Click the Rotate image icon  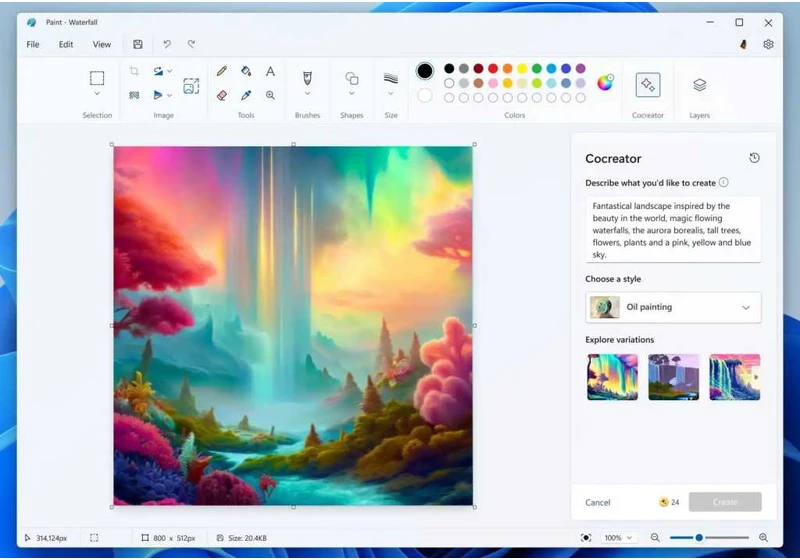(x=158, y=71)
